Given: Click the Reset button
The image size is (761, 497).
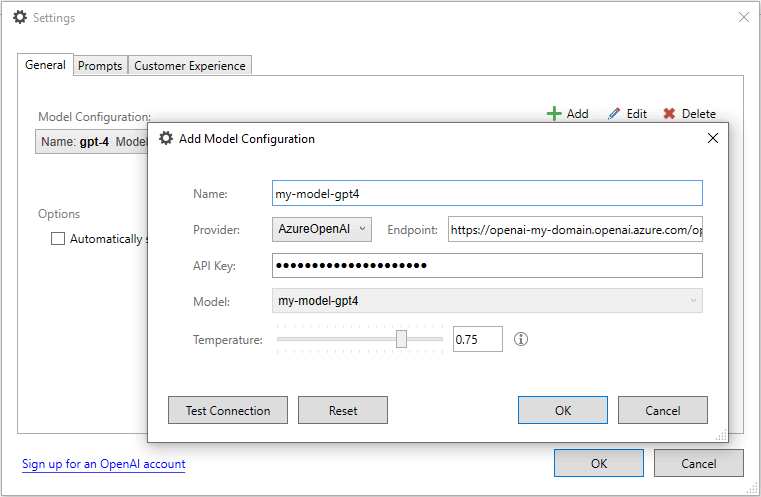Looking at the screenshot, I should click(x=343, y=410).
